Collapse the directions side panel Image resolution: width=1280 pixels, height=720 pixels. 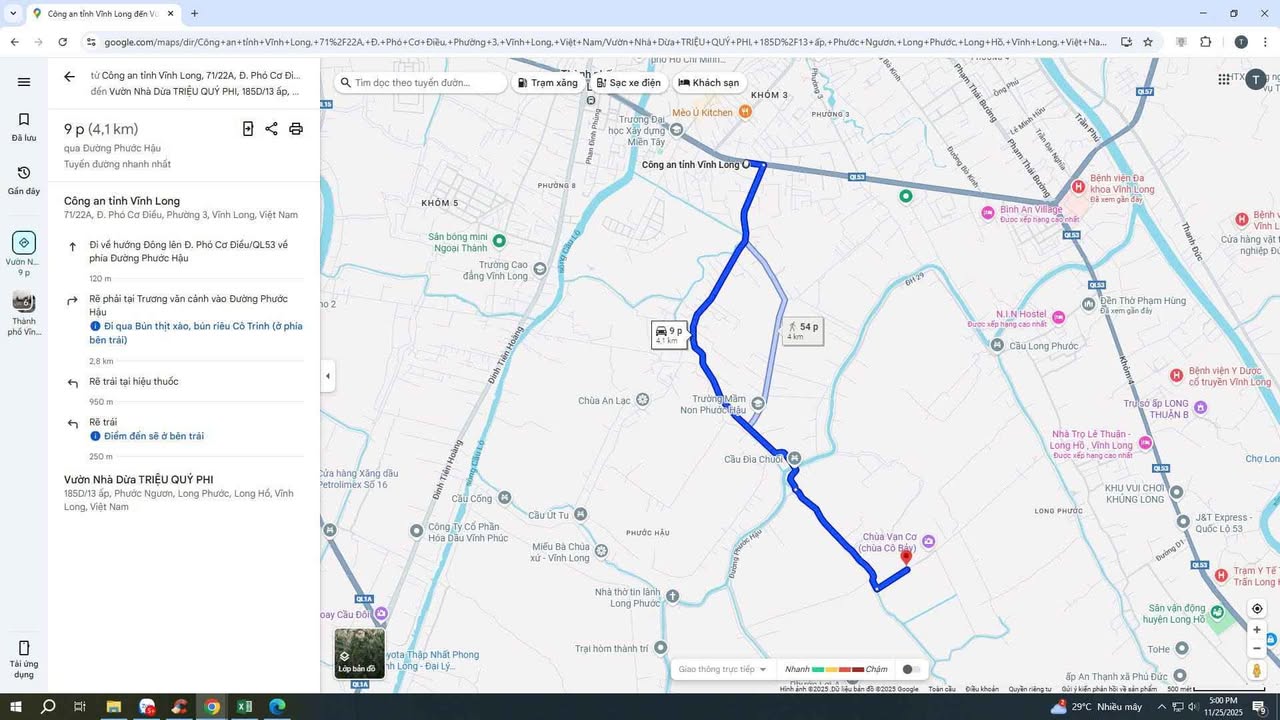[328, 376]
